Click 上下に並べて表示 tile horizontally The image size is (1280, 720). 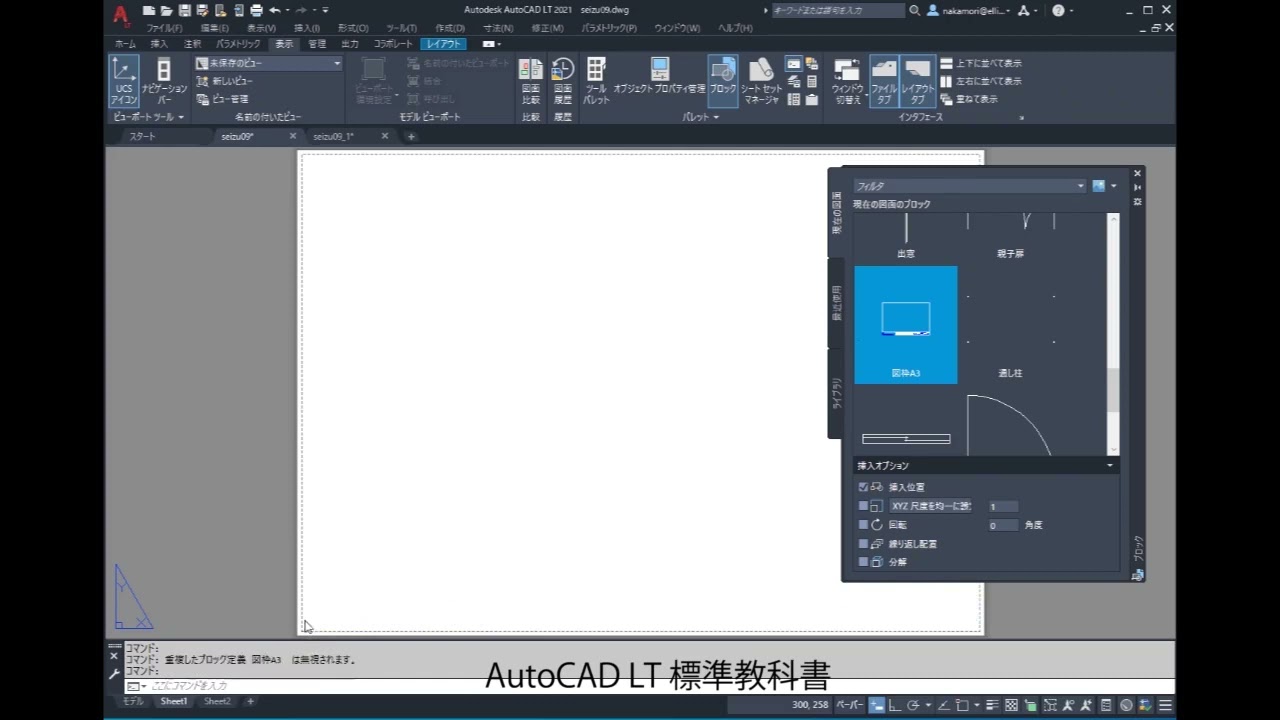click(x=981, y=63)
